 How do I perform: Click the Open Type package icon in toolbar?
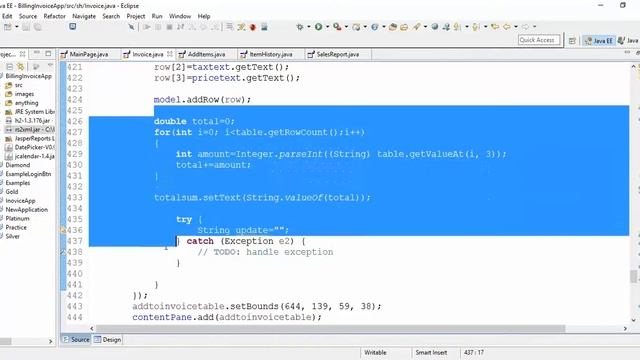click(393, 27)
